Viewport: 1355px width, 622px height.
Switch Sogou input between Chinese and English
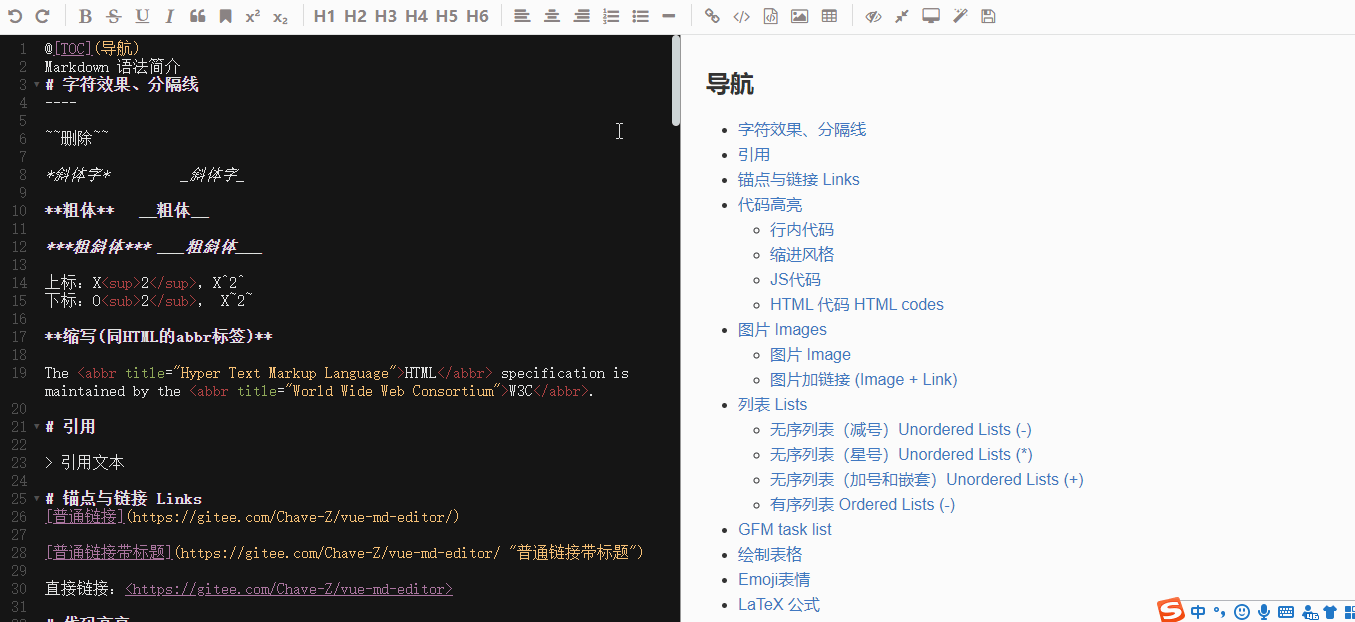coord(1197,611)
